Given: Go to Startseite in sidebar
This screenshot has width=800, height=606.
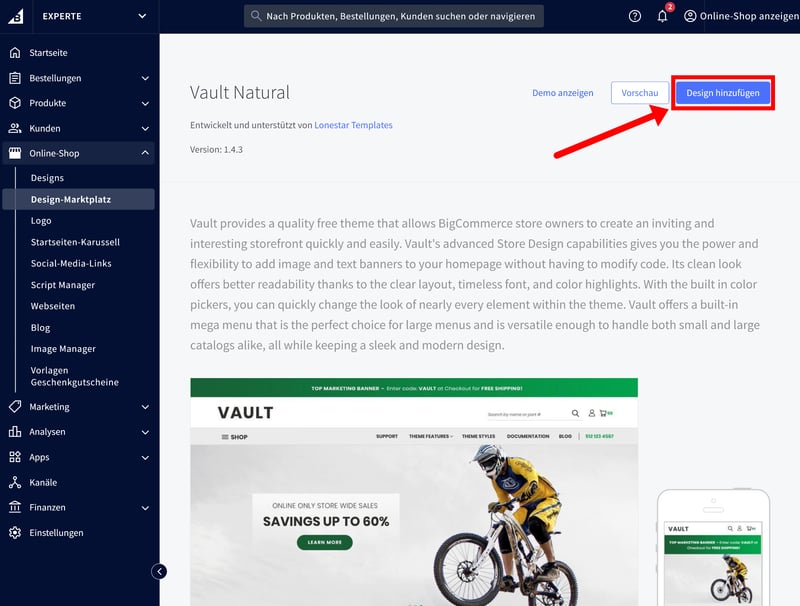Looking at the screenshot, I should click(48, 53).
